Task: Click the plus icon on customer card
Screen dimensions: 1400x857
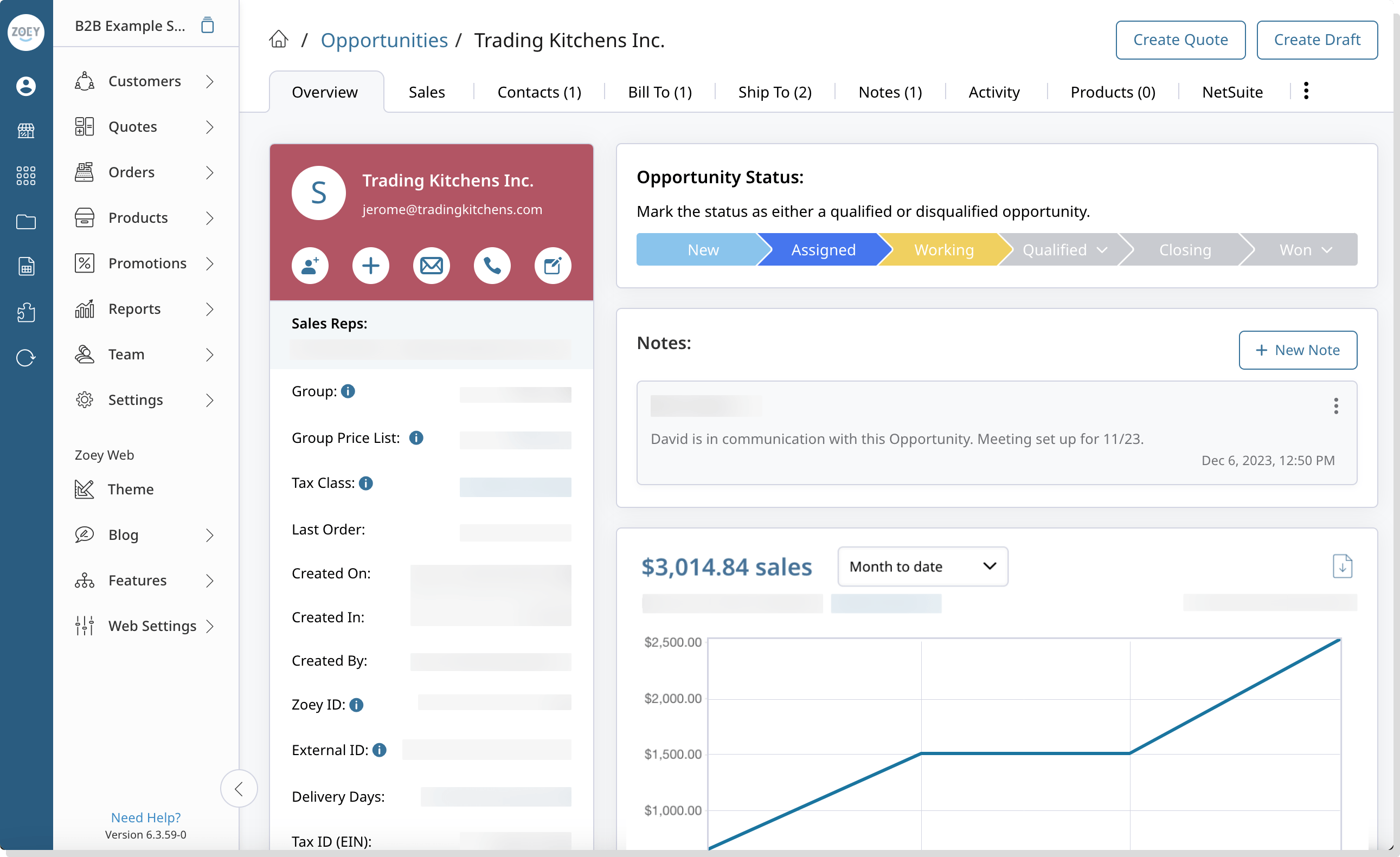Action: pyautogui.click(x=370, y=265)
